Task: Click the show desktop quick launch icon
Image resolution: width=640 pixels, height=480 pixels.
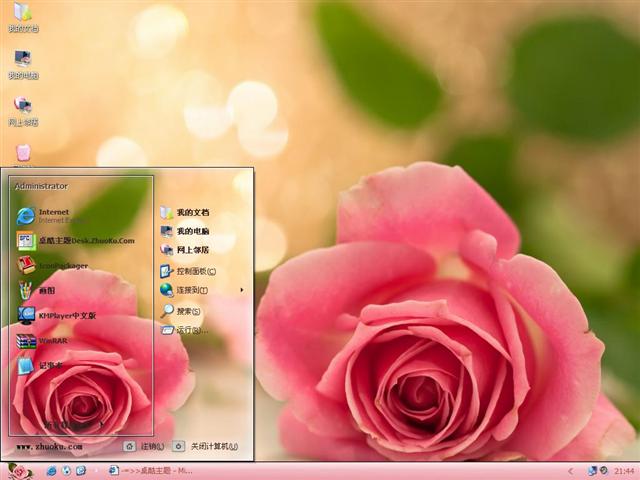Action: [81, 471]
